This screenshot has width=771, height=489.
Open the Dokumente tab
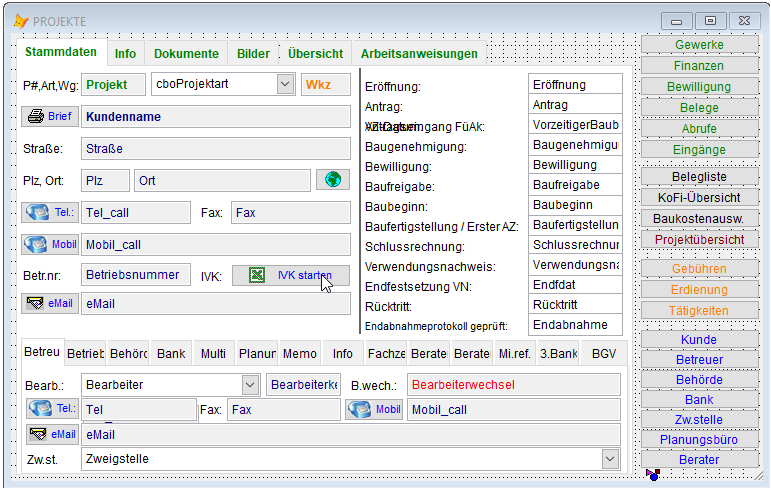coord(186,54)
